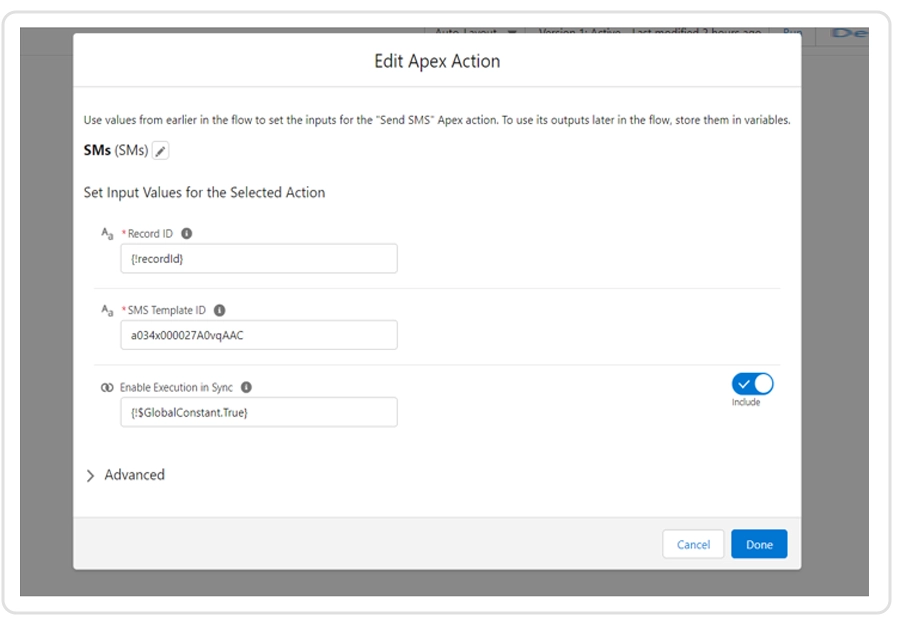Focus the Record ID input field
The height and width of the screenshot is (620, 900).
point(258,259)
